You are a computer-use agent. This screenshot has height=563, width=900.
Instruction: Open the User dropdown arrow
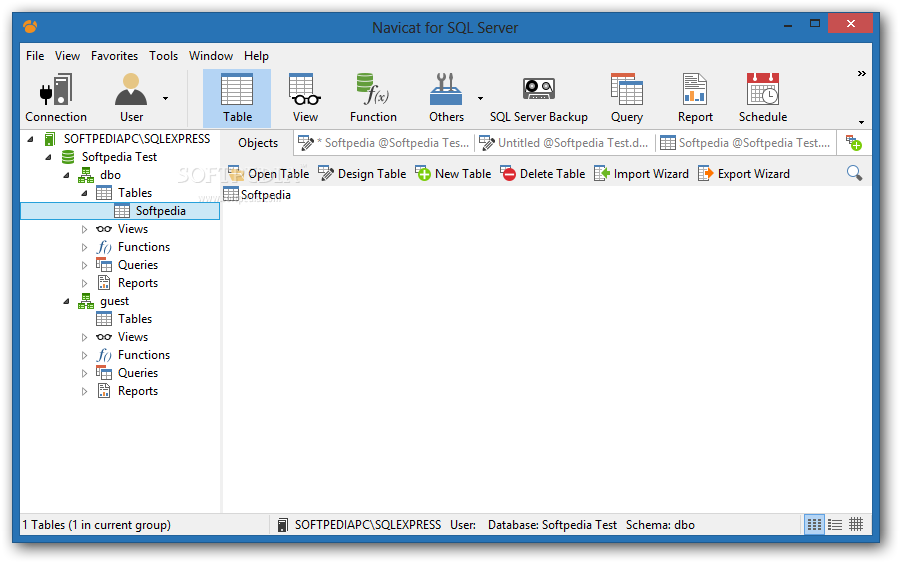coord(165,98)
